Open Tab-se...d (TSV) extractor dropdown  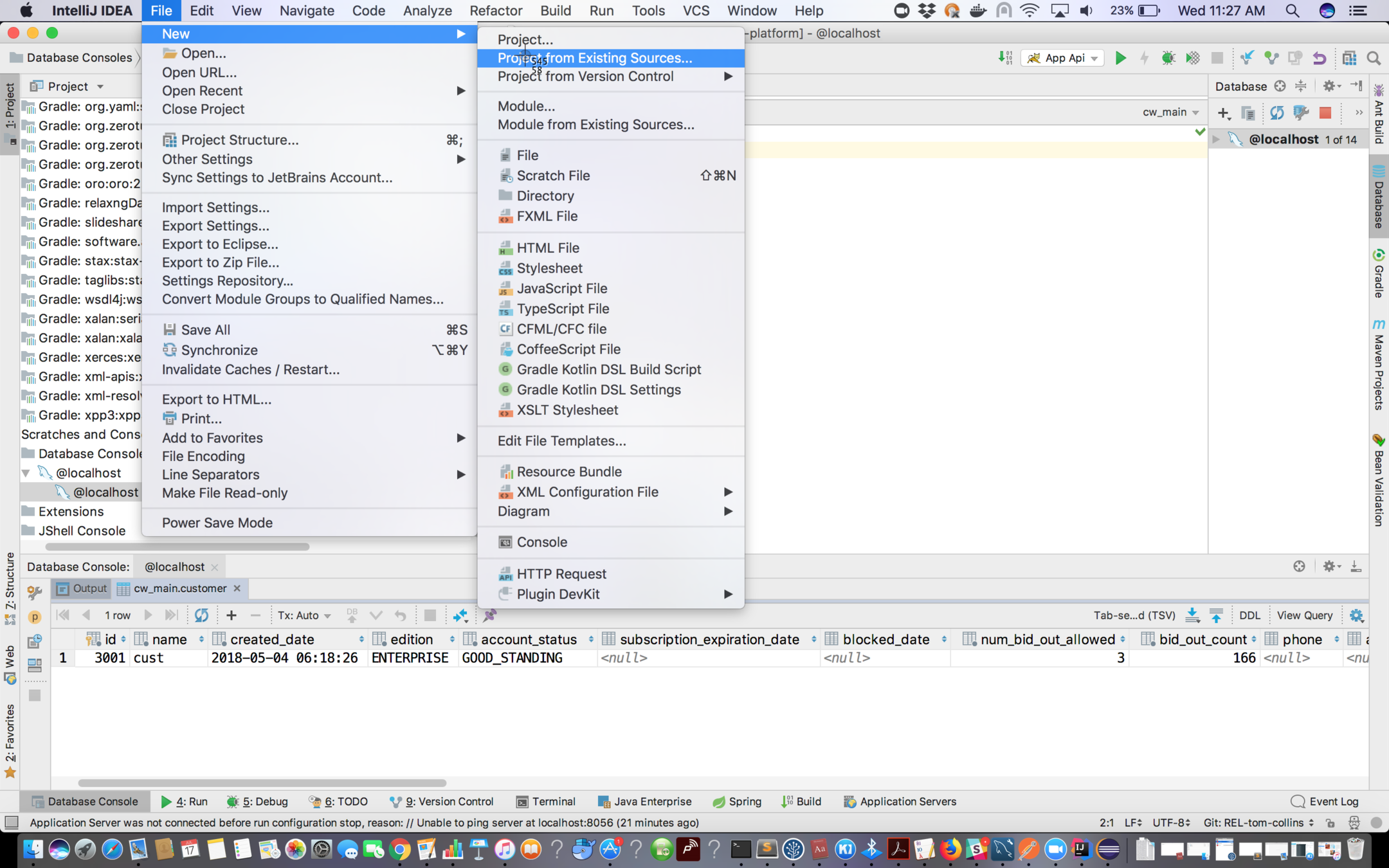(x=1134, y=615)
